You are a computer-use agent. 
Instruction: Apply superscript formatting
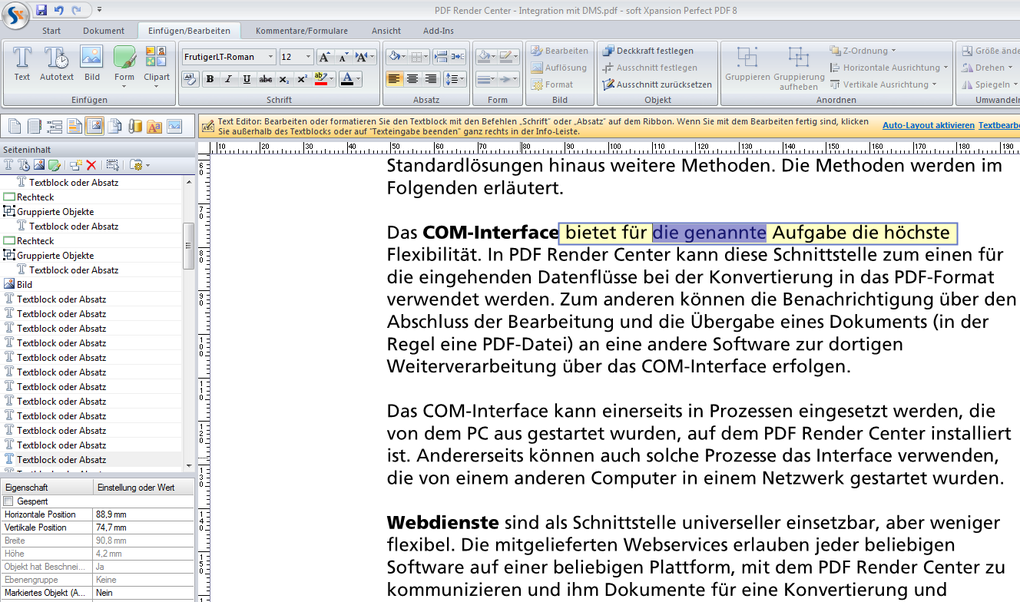click(x=302, y=79)
